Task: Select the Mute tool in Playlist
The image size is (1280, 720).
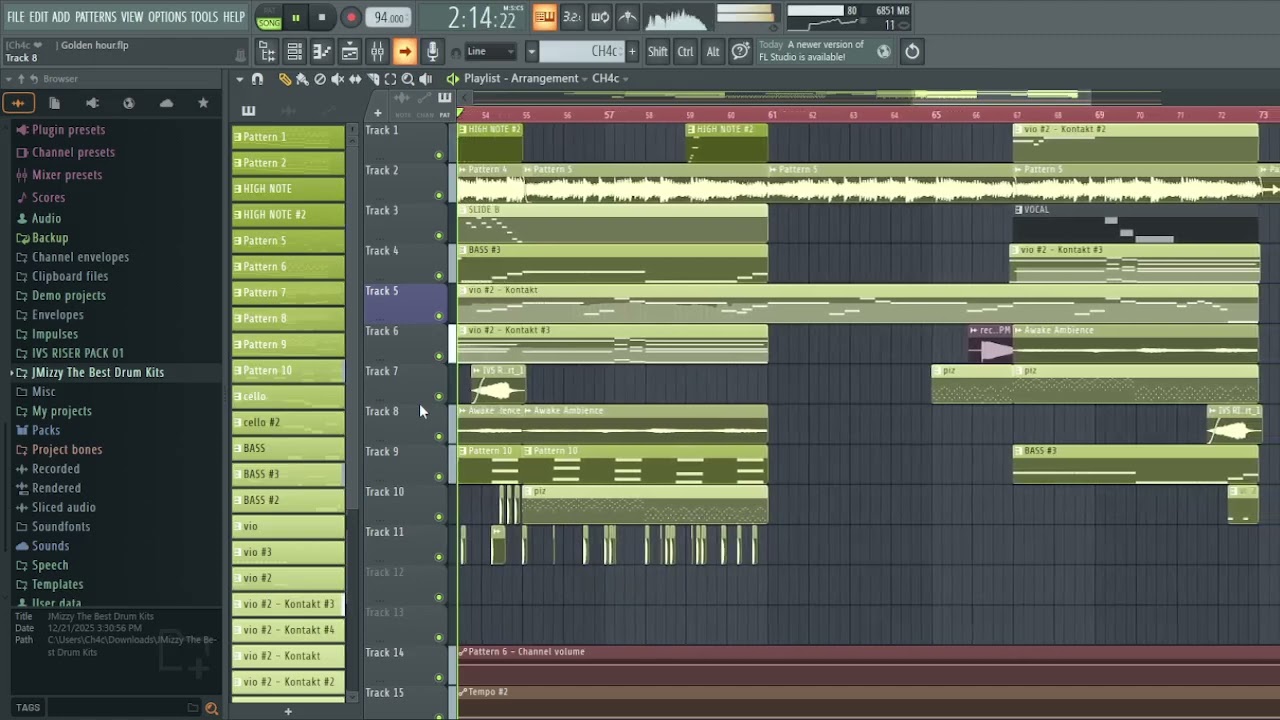Action: click(337, 79)
